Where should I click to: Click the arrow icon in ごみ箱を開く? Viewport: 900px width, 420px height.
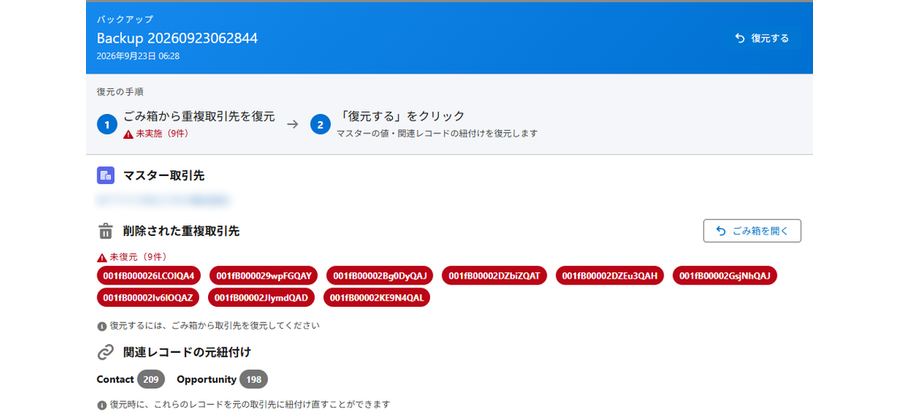(x=721, y=231)
